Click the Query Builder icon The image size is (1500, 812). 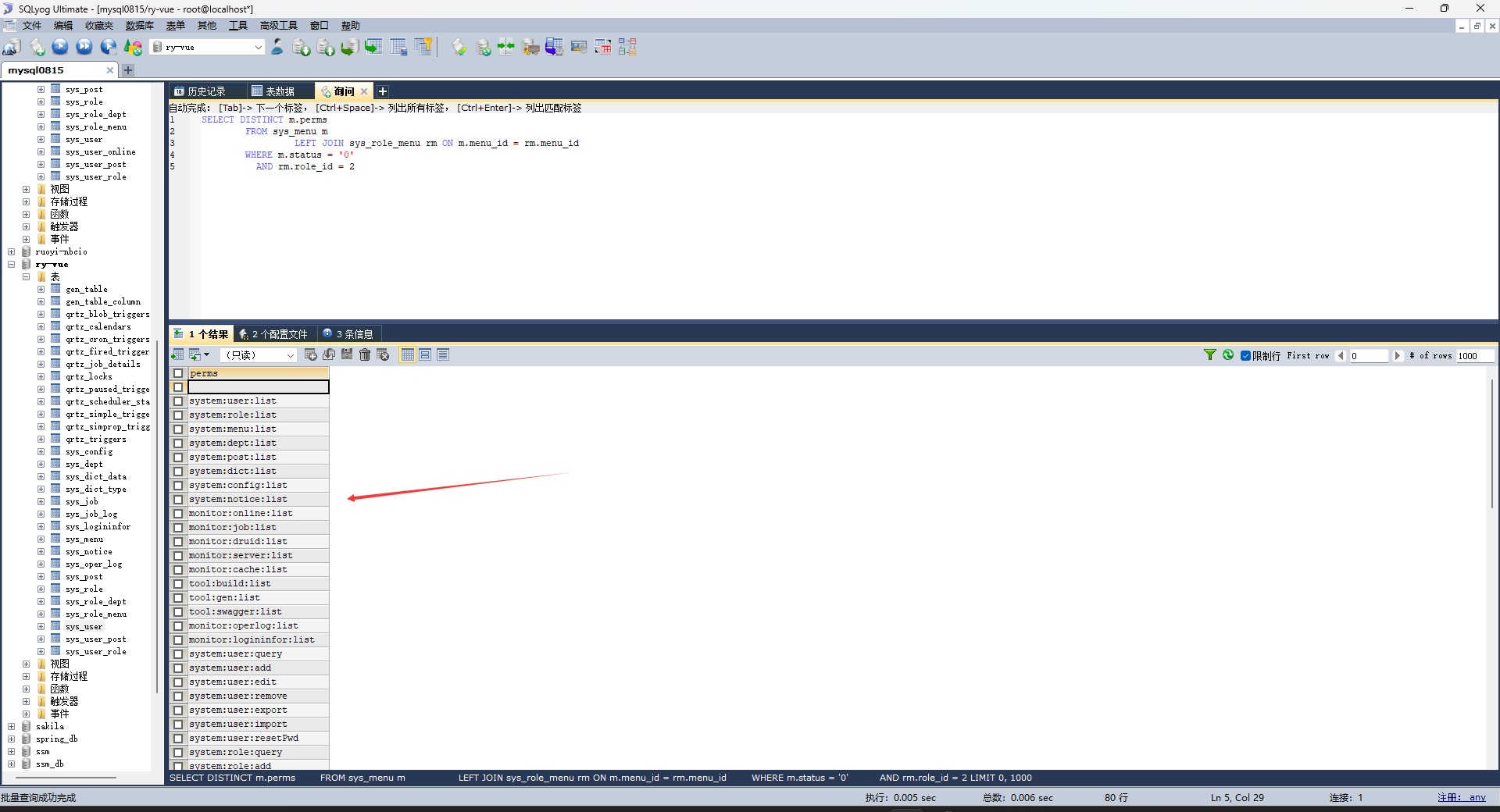point(603,48)
